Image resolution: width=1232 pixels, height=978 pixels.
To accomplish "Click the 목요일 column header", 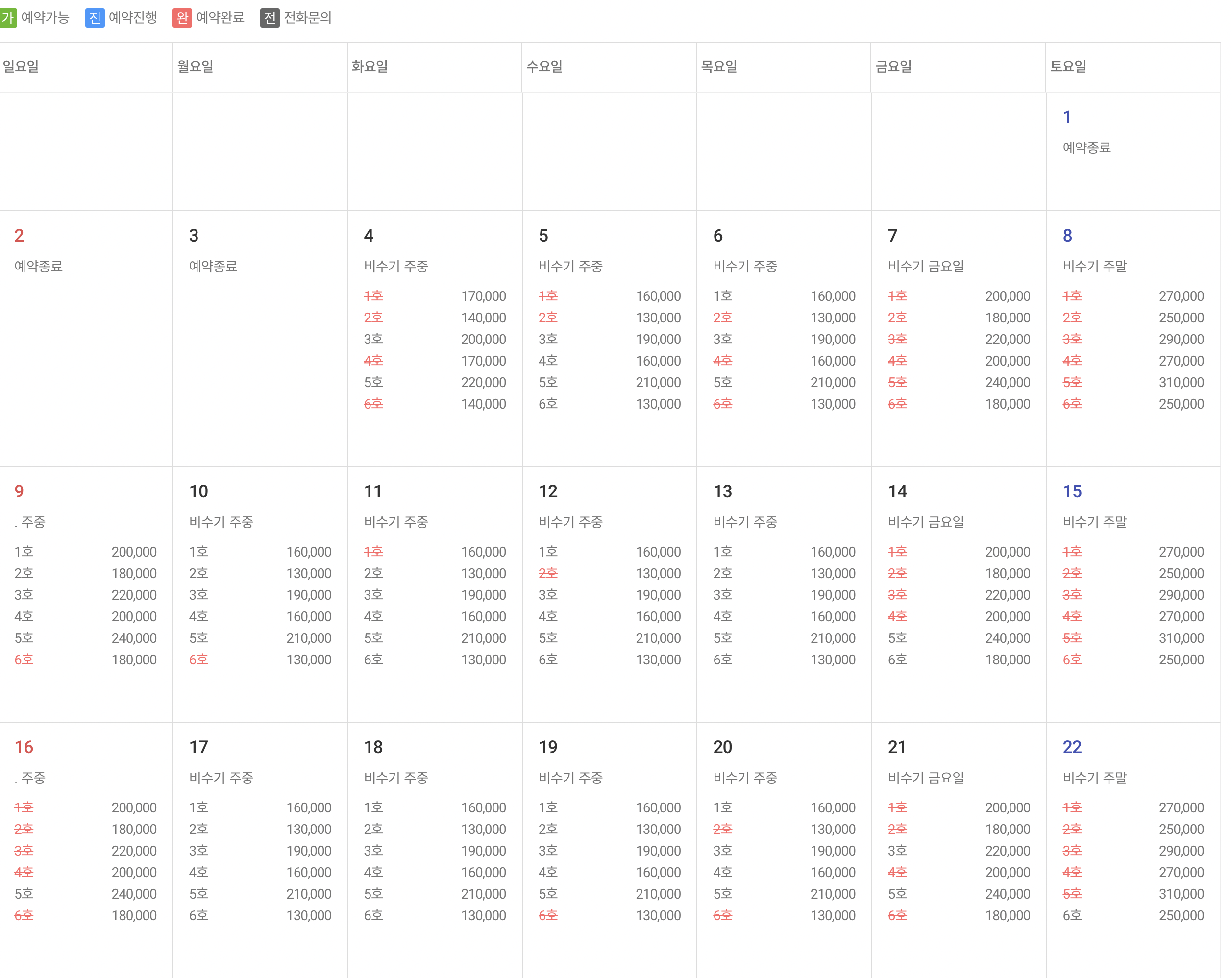I will [x=719, y=66].
